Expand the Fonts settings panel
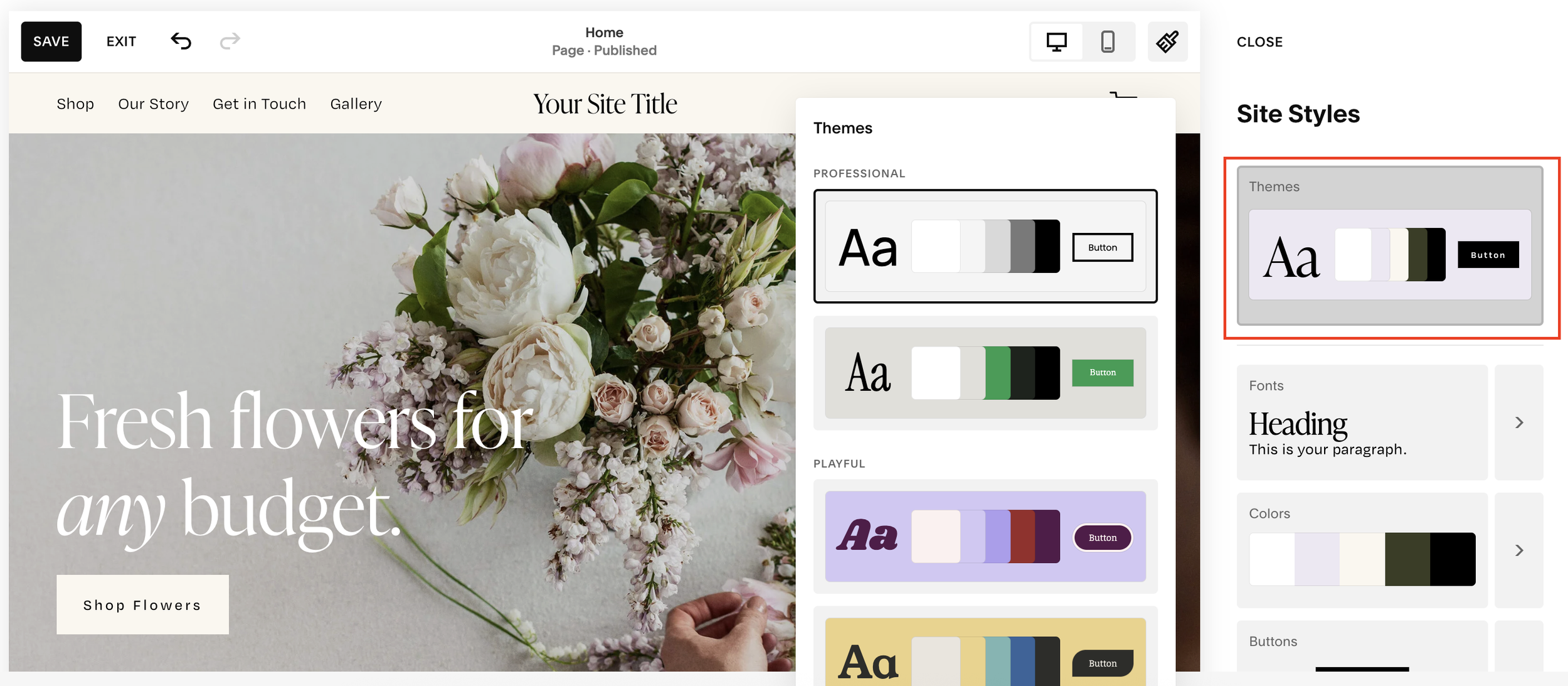Viewport: 1568px width, 686px height. click(x=1518, y=423)
